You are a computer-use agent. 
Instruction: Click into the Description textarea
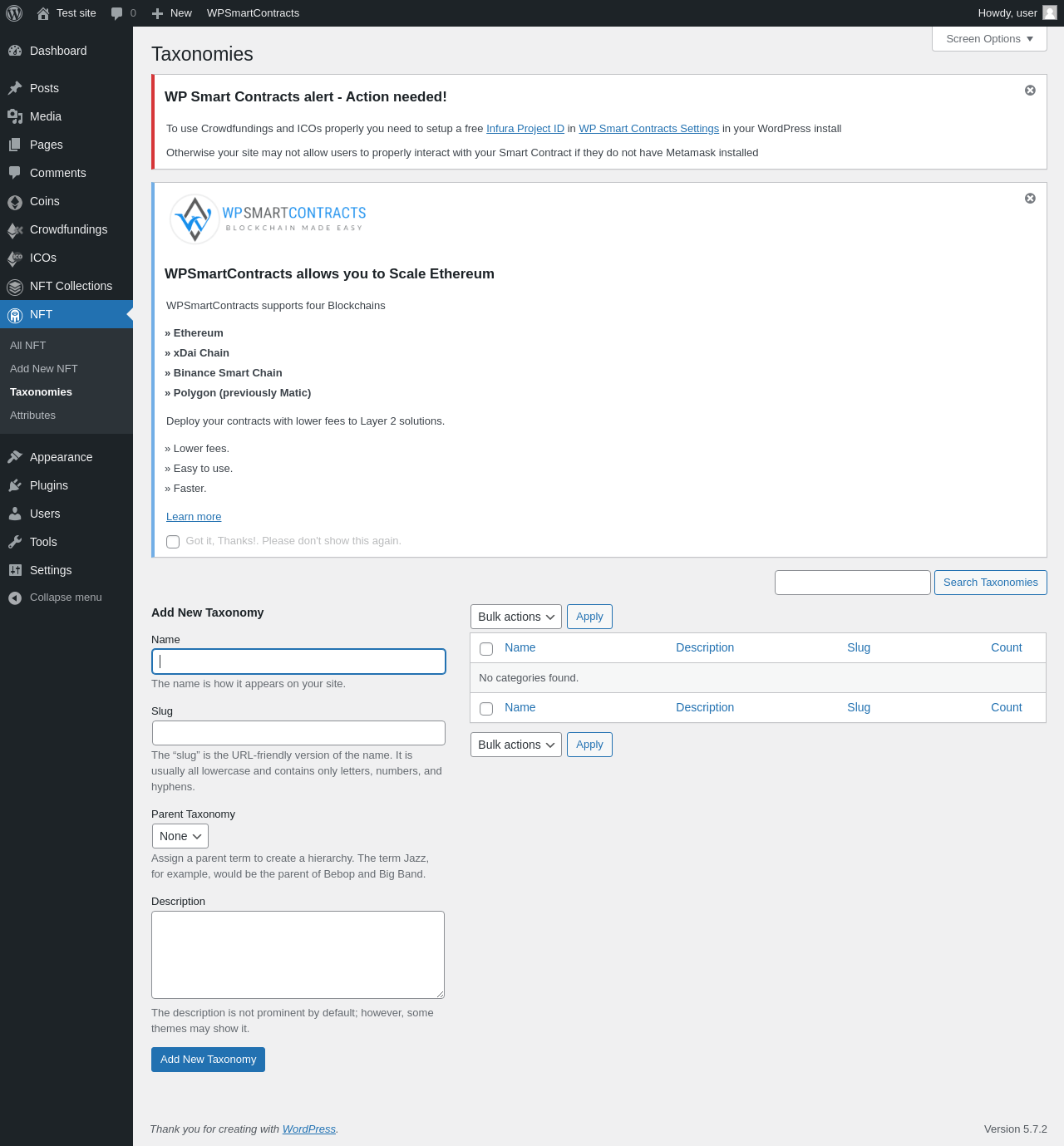298,955
